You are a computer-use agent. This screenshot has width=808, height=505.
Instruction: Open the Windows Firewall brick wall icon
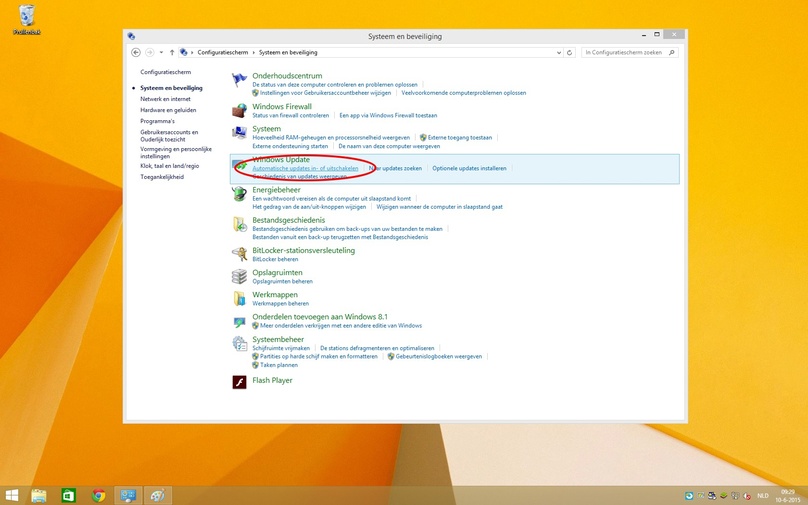pyautogui.click(x=239, y=110)
